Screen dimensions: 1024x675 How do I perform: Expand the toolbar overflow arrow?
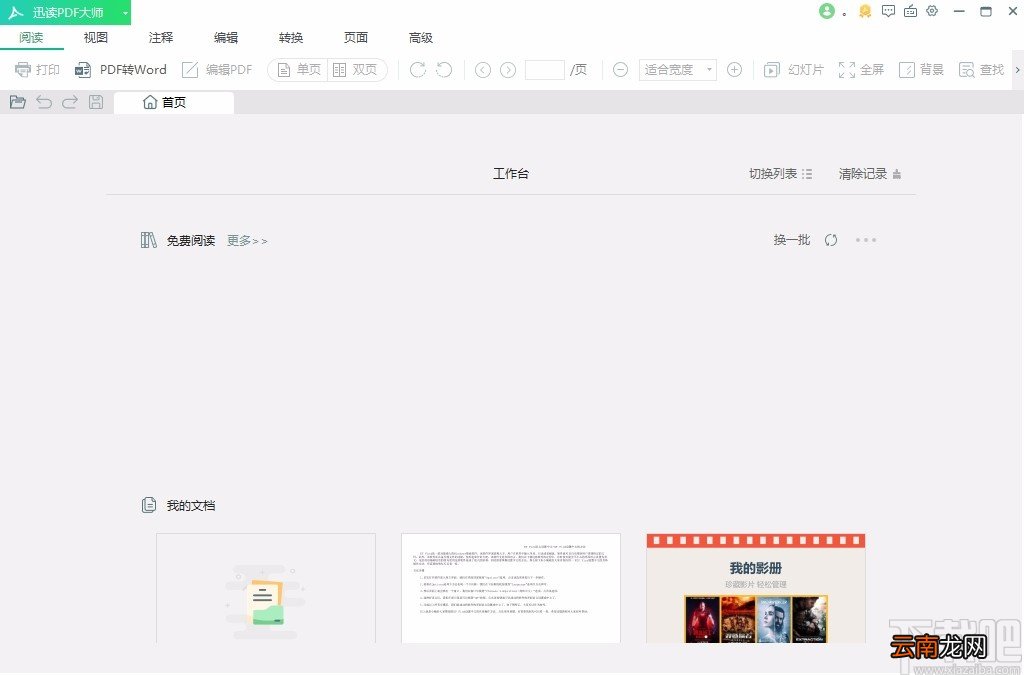pos(1017,69)
